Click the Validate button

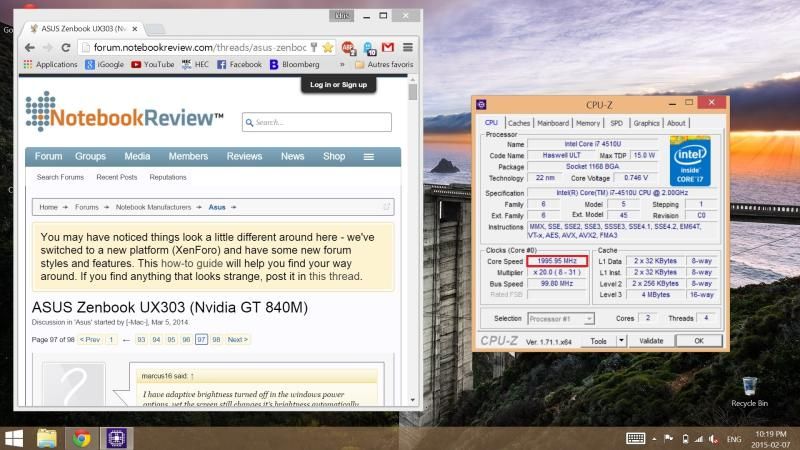point(651,341)
